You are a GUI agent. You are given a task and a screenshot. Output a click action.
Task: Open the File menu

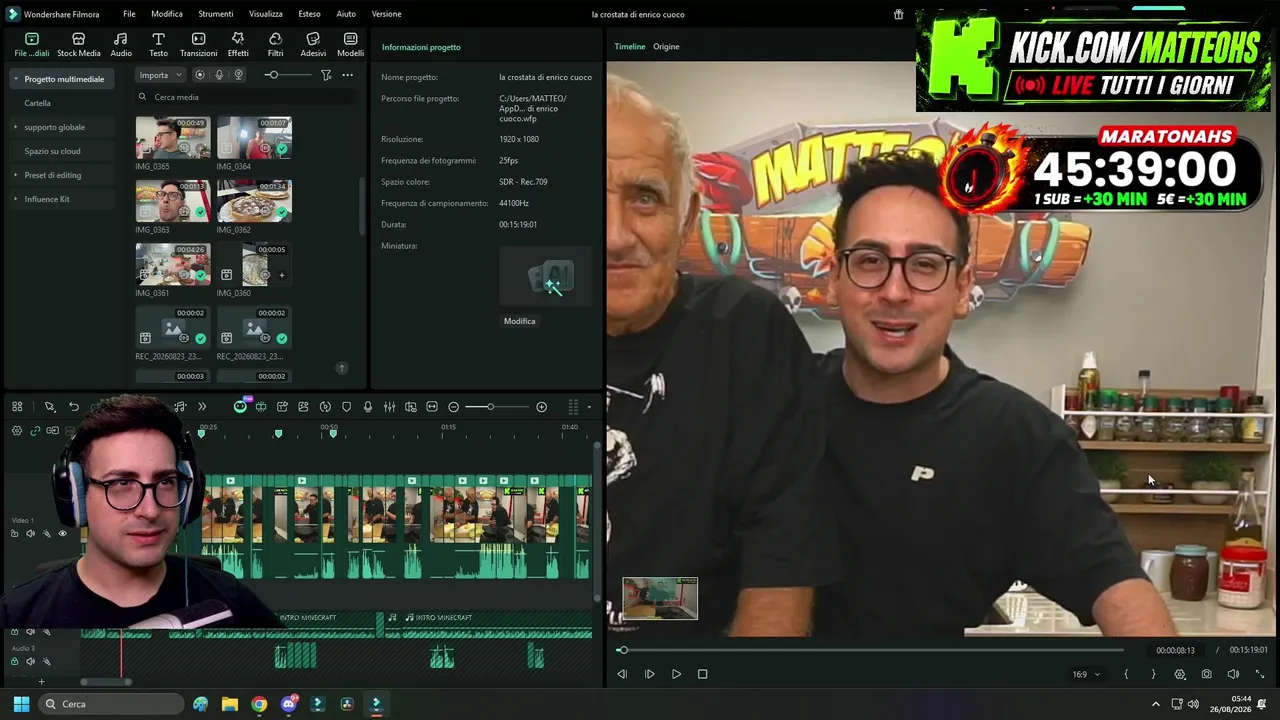[129, 14]
